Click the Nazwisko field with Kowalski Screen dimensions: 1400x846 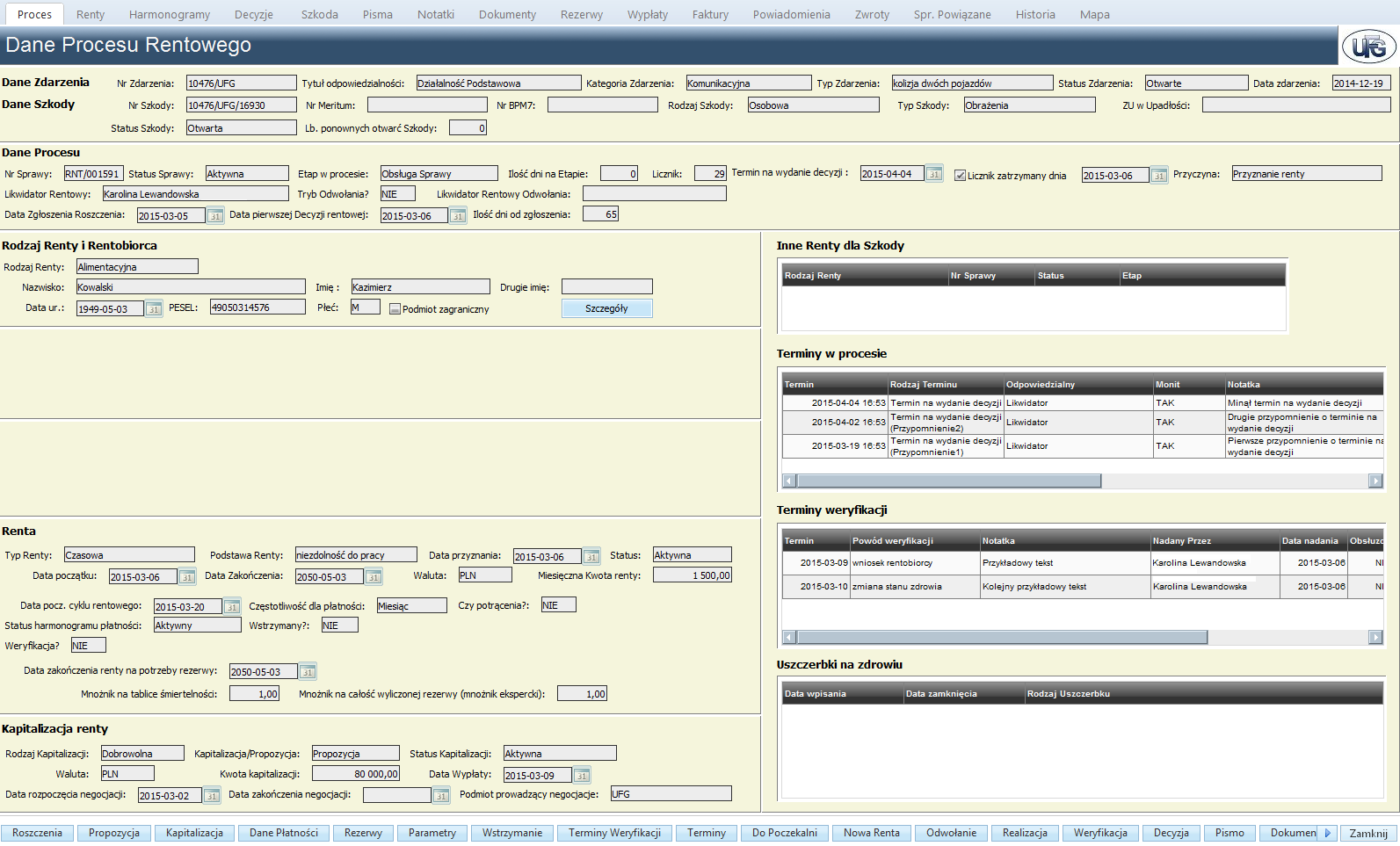click(191, 287)
